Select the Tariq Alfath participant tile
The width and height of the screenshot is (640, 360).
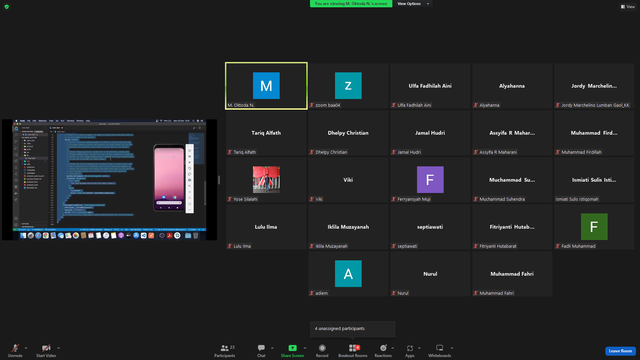point(266,133)
